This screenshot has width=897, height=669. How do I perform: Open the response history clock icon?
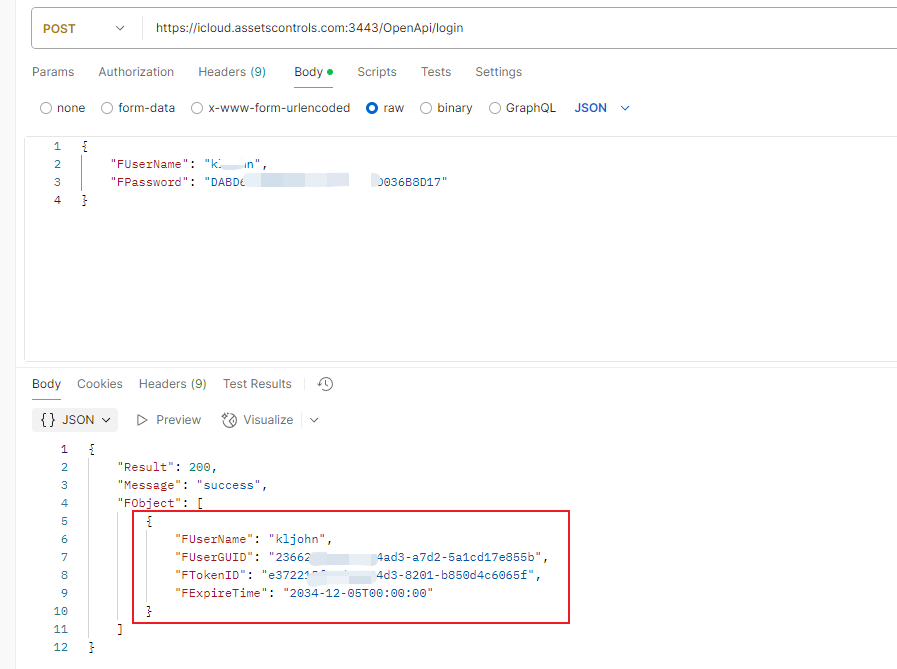click(325, 384)
